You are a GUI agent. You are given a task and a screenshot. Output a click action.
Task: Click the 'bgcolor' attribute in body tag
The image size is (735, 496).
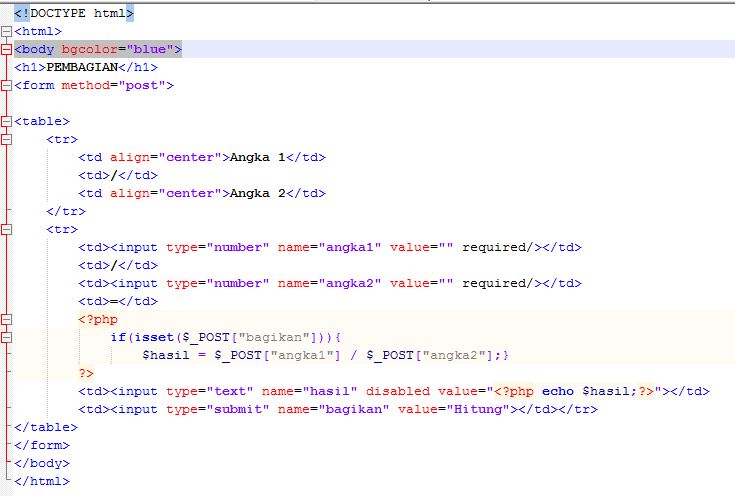(89, 49)
